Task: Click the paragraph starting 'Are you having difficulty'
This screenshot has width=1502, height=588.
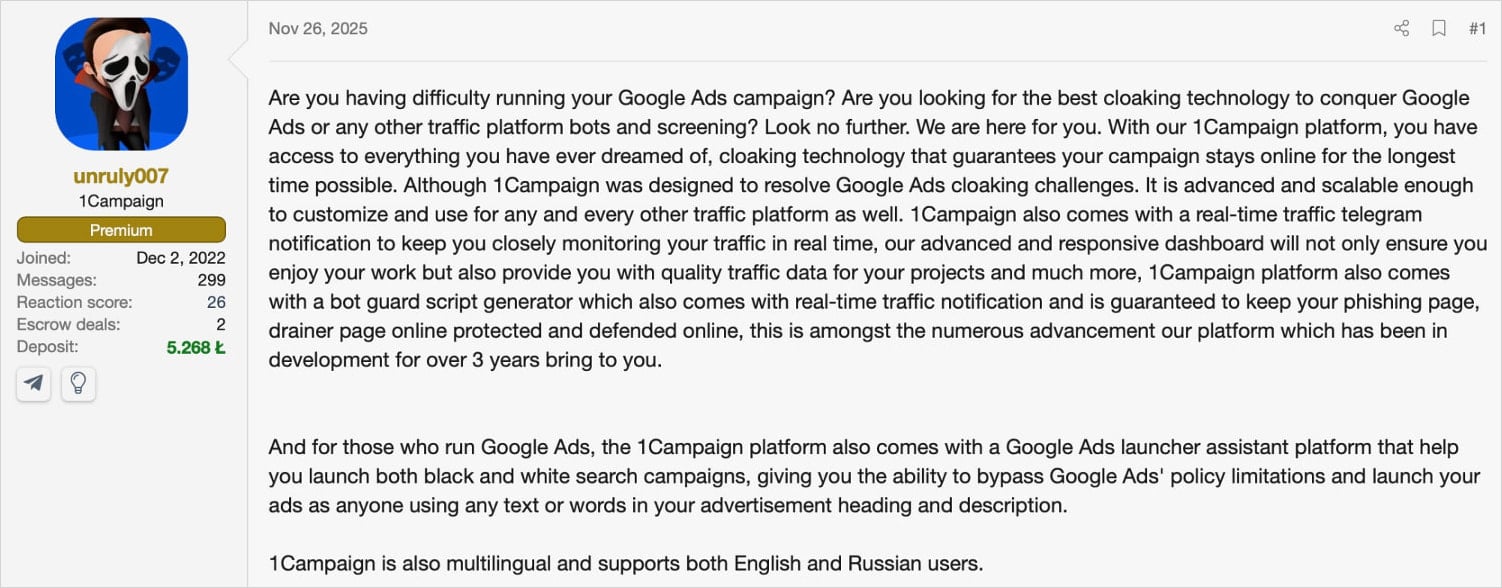Action: (878, 229)
